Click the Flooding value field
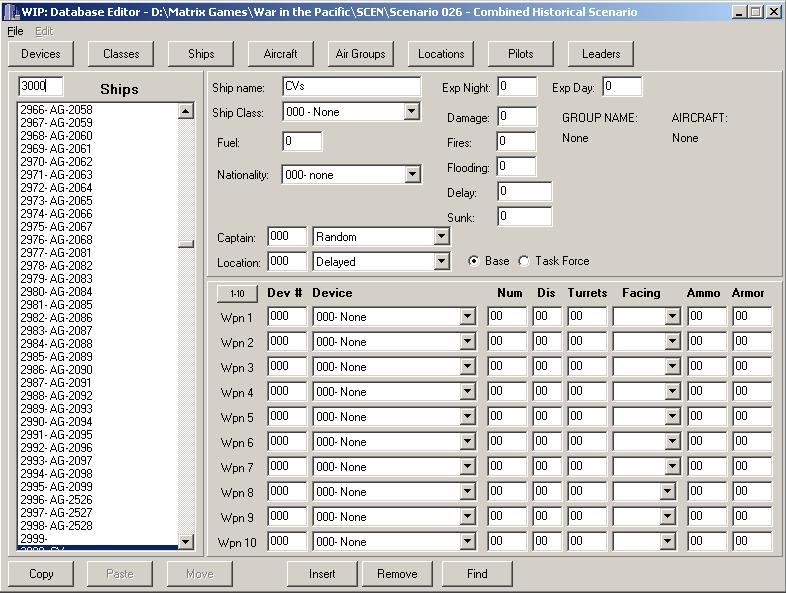The height and width of the screenshot is (593, 786). (x=516, y=166)
